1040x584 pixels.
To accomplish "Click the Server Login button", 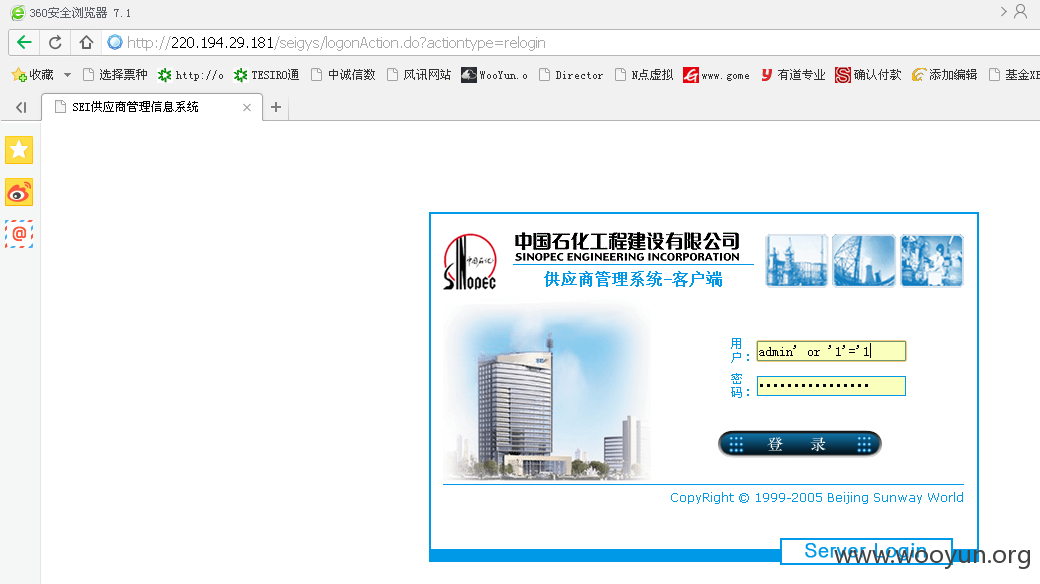I will pos(866,551).
